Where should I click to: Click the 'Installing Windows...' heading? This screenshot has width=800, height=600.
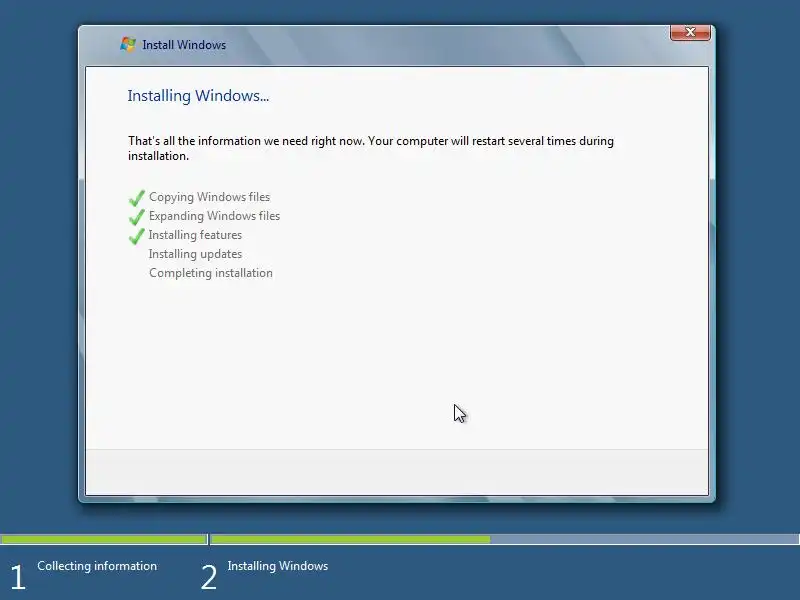tap(198, 96)
